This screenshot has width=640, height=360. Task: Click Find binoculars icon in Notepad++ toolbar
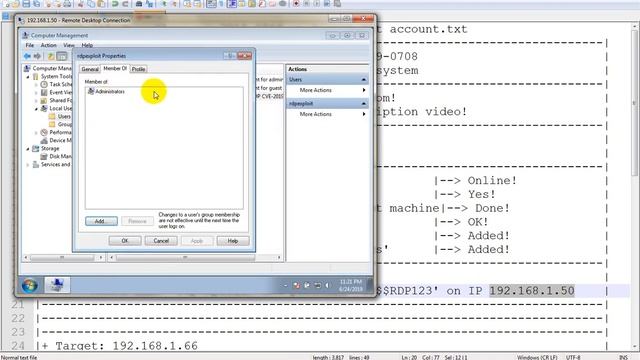pyautogui.click(x=139, y=4)
